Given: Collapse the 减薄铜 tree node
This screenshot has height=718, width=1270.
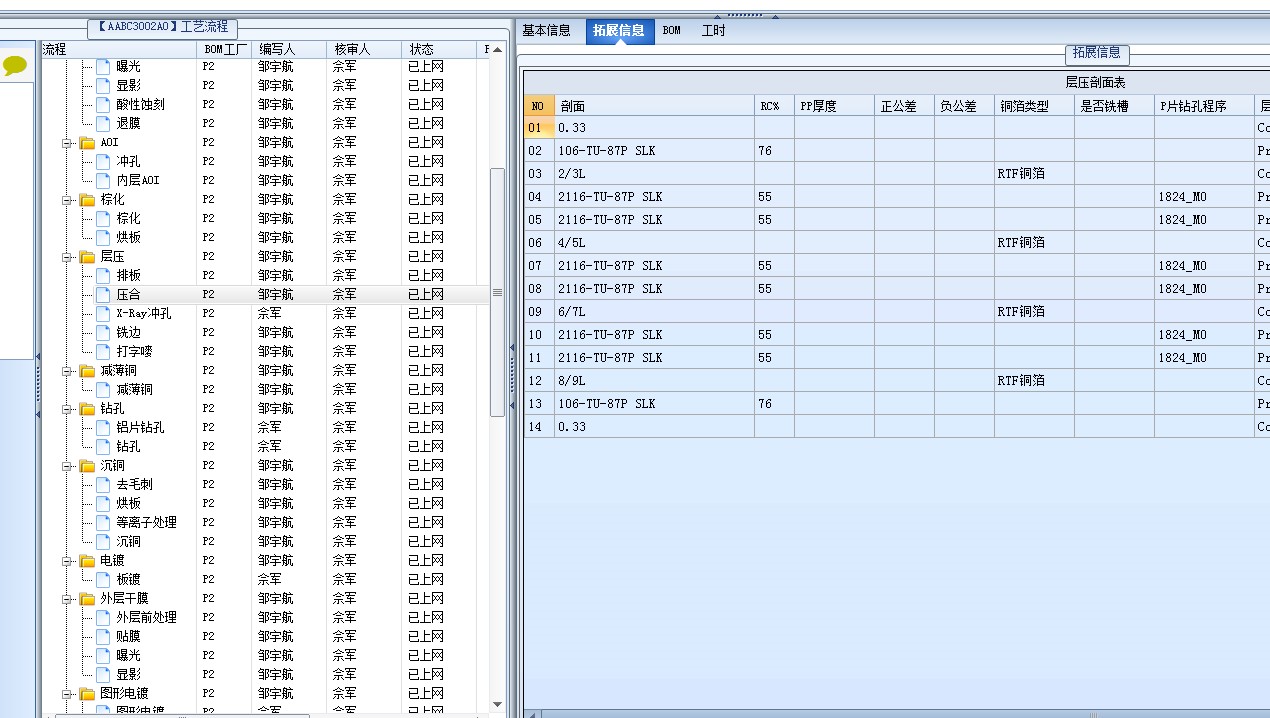Looking at the screenshot, I should click(67, 371).
